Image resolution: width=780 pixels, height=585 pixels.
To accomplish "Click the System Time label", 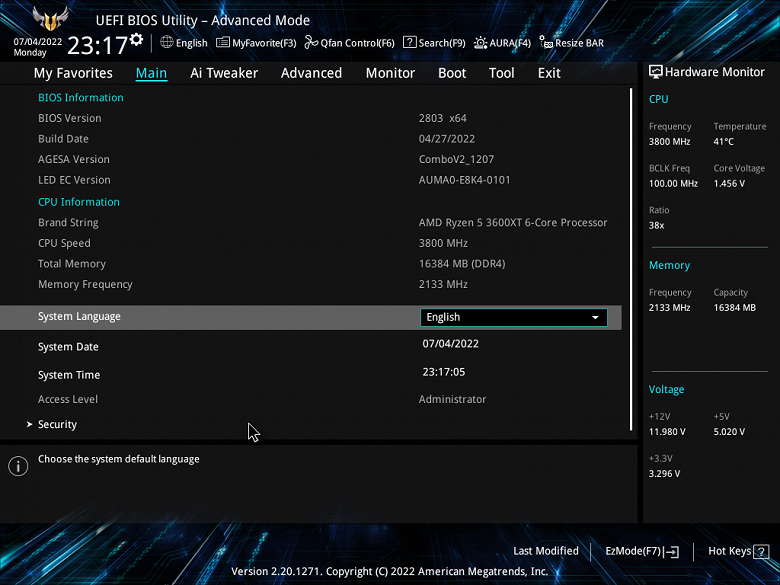I will [x=69, y=375].
